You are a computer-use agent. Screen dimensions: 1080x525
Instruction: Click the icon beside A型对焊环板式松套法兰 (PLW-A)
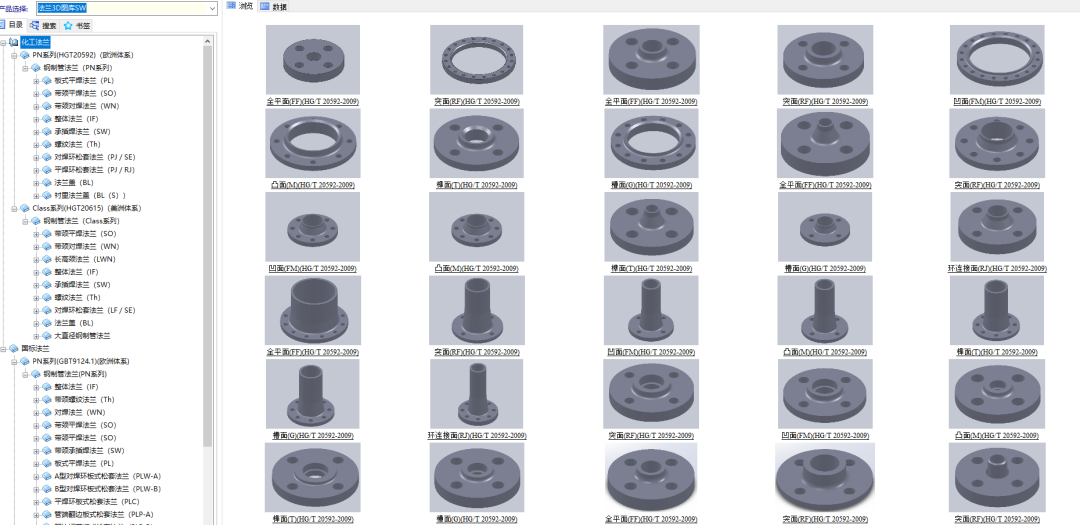pos(47,476)
